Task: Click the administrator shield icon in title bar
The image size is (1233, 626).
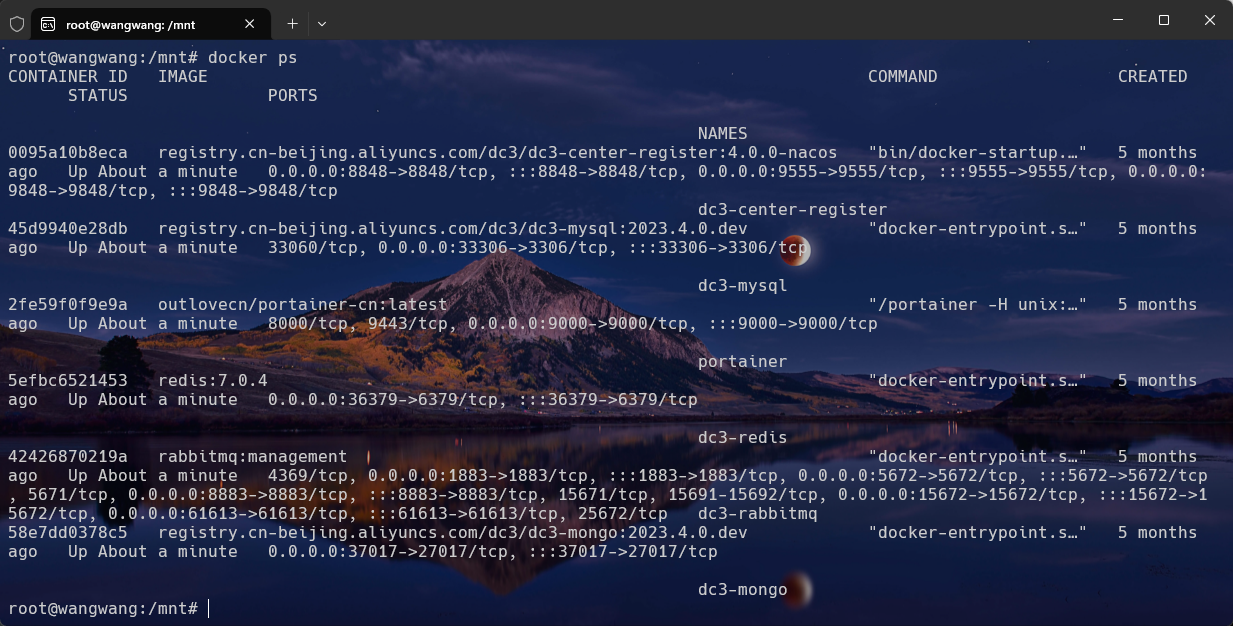Action: tap(17, 23)
